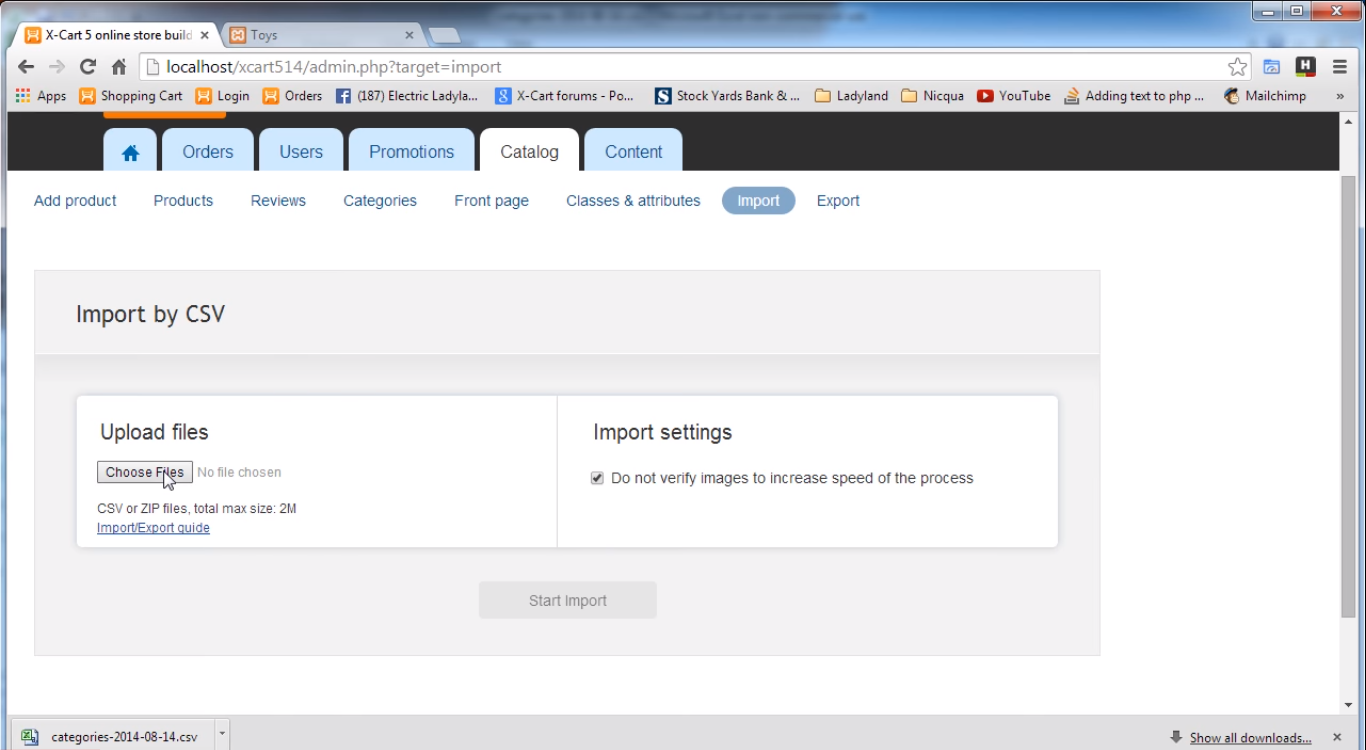Click the H extension icon
Viewport: 1366px width, 750px height.
coord(1305,67)
